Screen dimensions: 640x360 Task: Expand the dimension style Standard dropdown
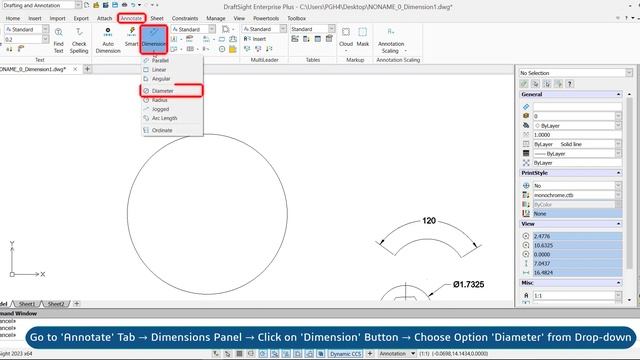click(212, 29)
